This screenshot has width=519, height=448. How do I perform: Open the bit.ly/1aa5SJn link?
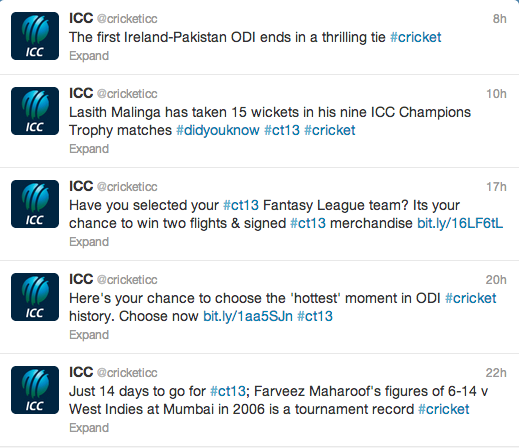248,316
